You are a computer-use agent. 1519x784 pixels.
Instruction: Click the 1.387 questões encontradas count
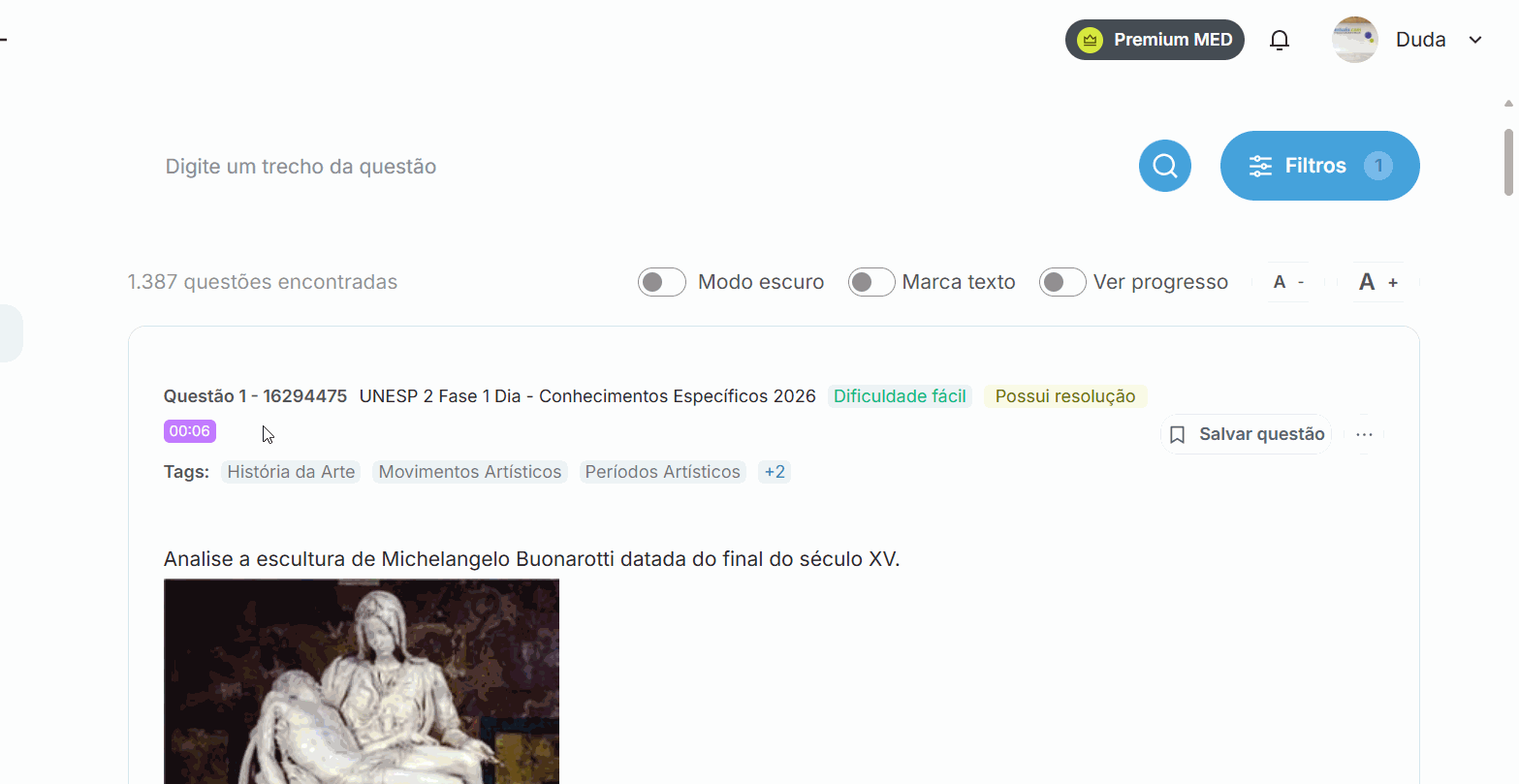point(263,282)
